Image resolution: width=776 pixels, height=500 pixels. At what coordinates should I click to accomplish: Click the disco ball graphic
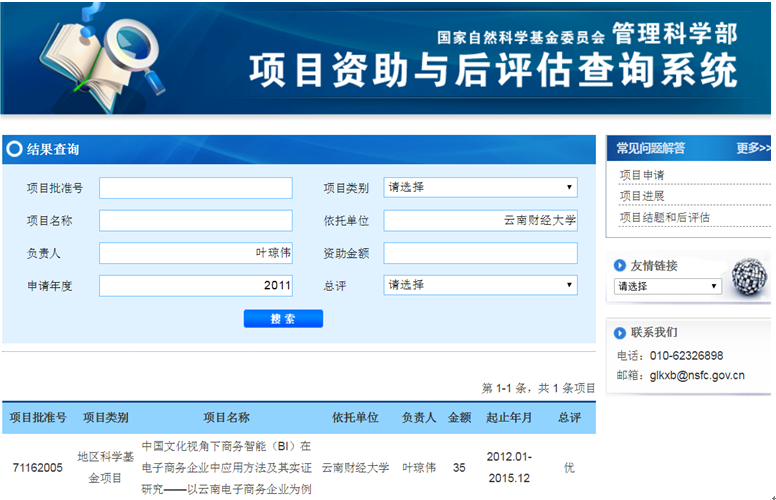point(750,277)
